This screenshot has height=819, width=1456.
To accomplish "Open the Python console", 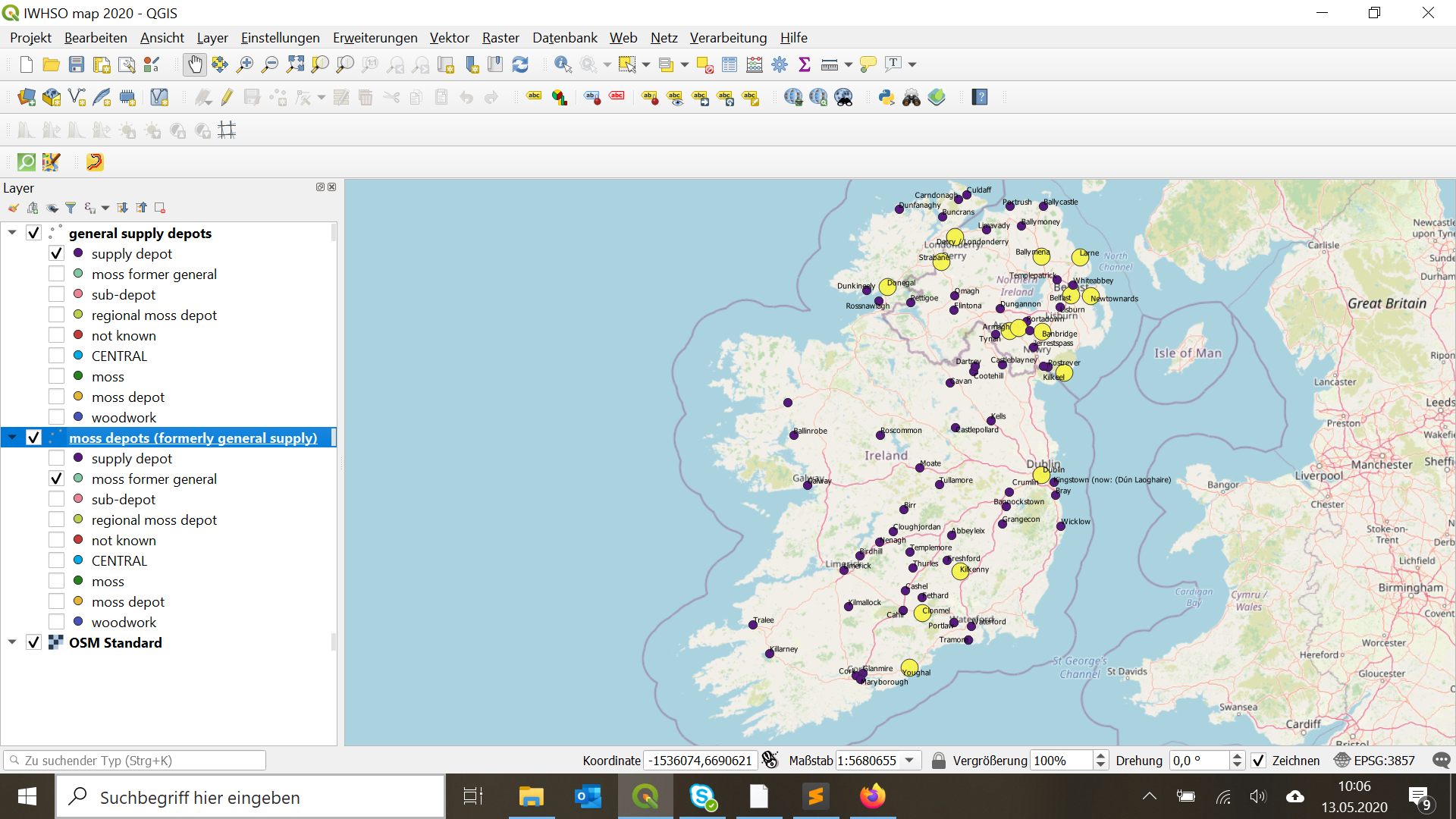I will (x=886, y=97).
